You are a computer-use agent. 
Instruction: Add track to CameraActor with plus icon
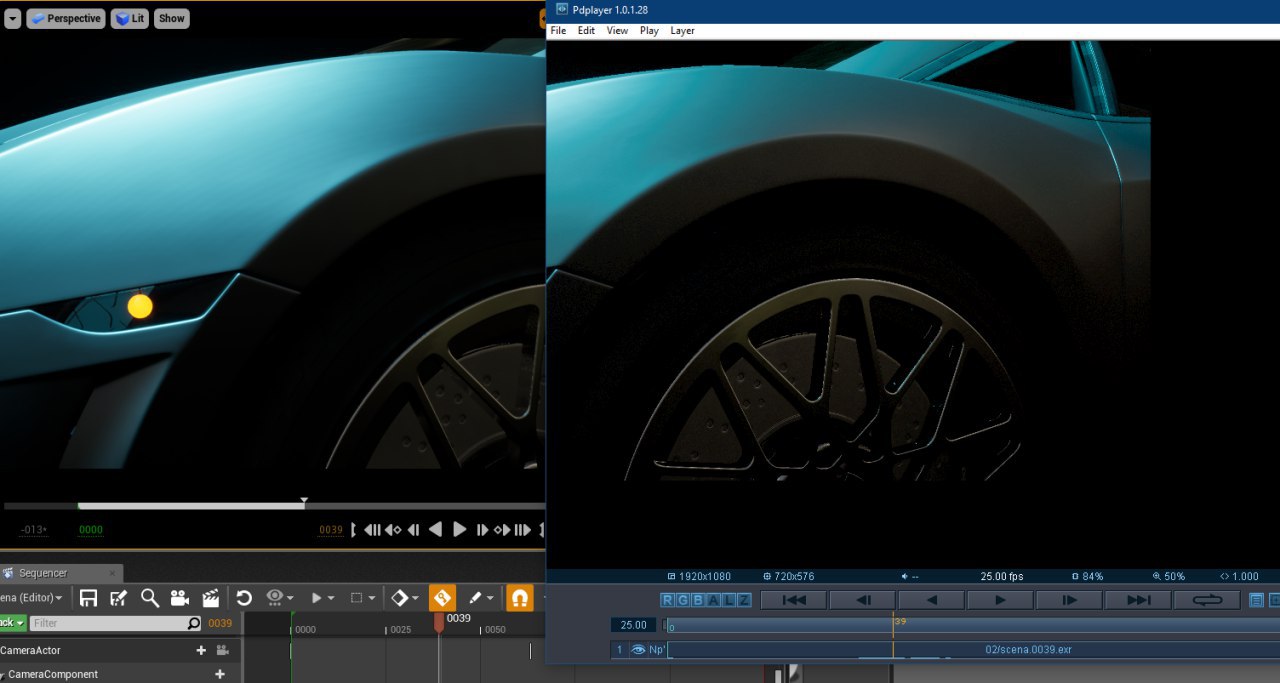[x=201, y=650]
